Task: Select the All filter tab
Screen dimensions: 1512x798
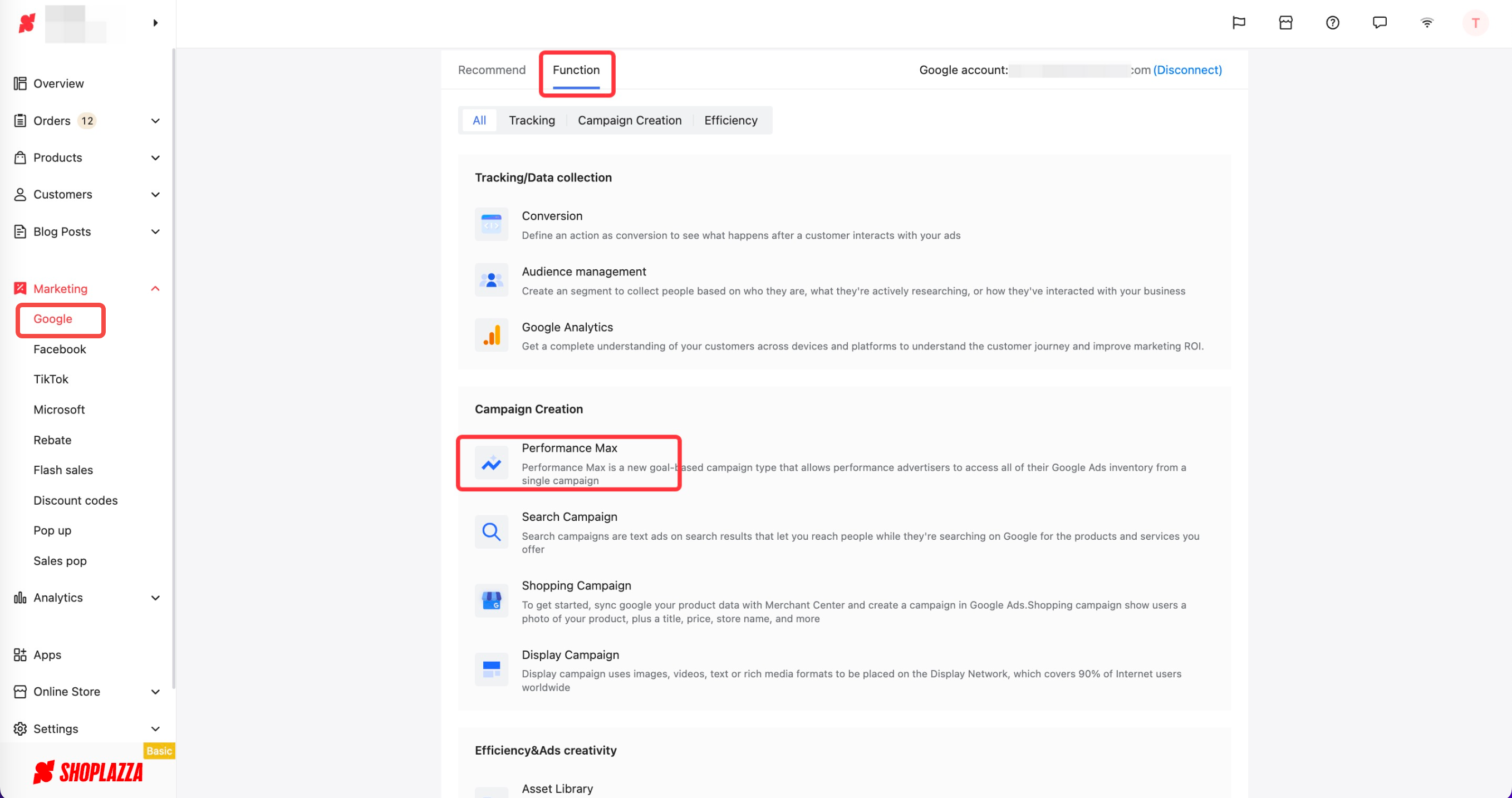Action: pos(479,120)
